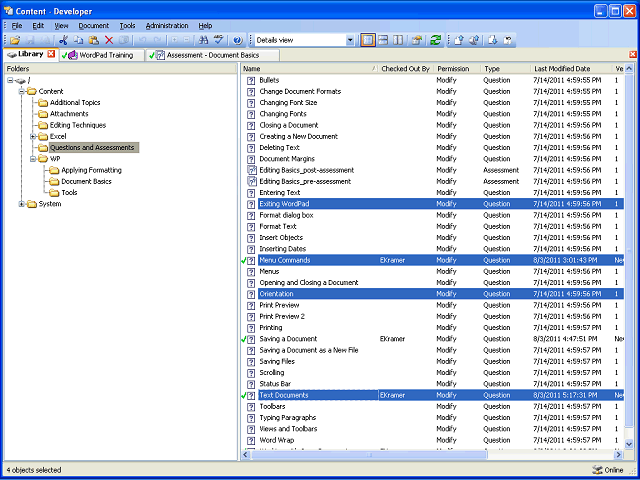This screenshot has height=480, width=640.
Task: Click the Check In All icon
Action: coord(474,40)
